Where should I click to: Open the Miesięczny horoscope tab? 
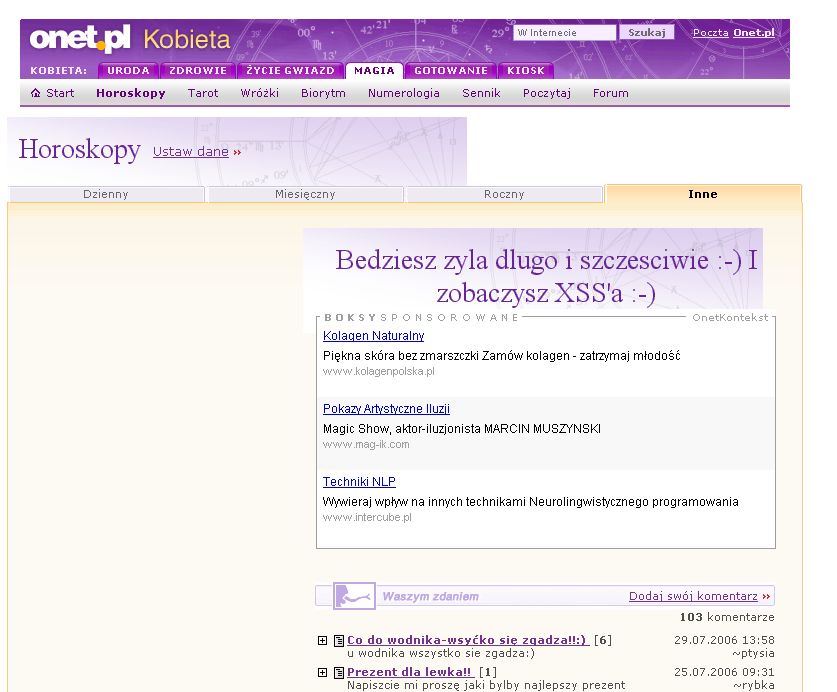(x=305, y=194)
